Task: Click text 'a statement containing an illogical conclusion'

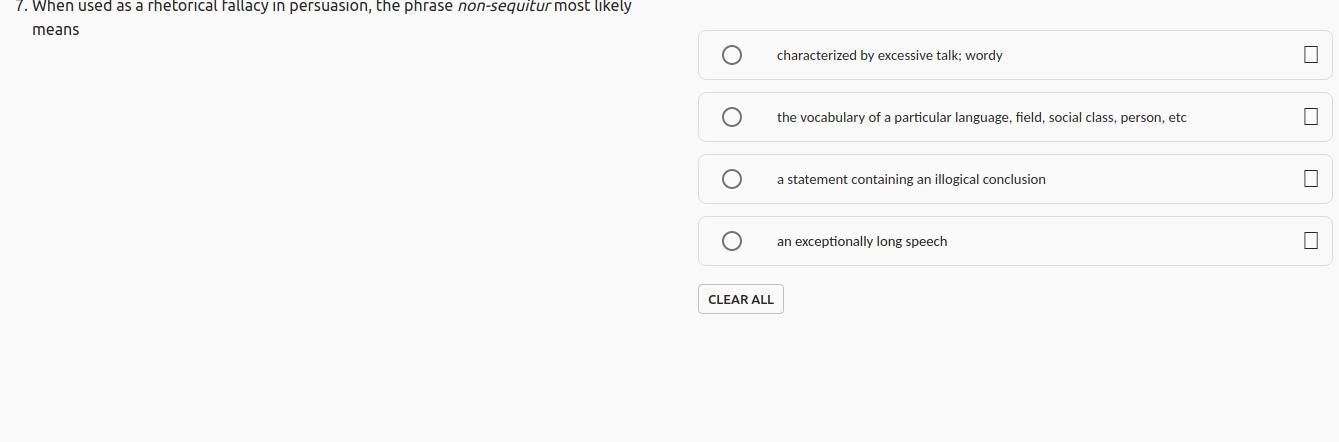Action: point(911,179)
